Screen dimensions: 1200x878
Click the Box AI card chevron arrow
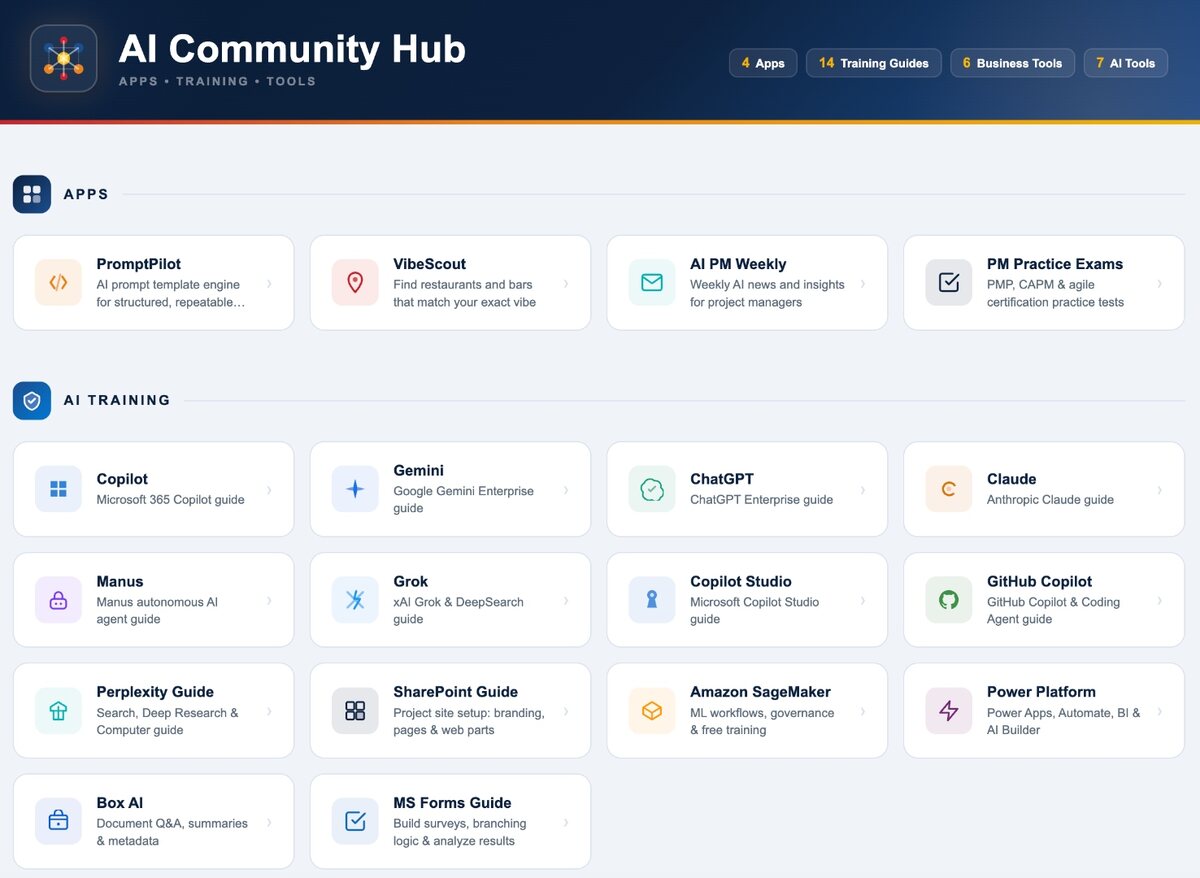(269, 822)
